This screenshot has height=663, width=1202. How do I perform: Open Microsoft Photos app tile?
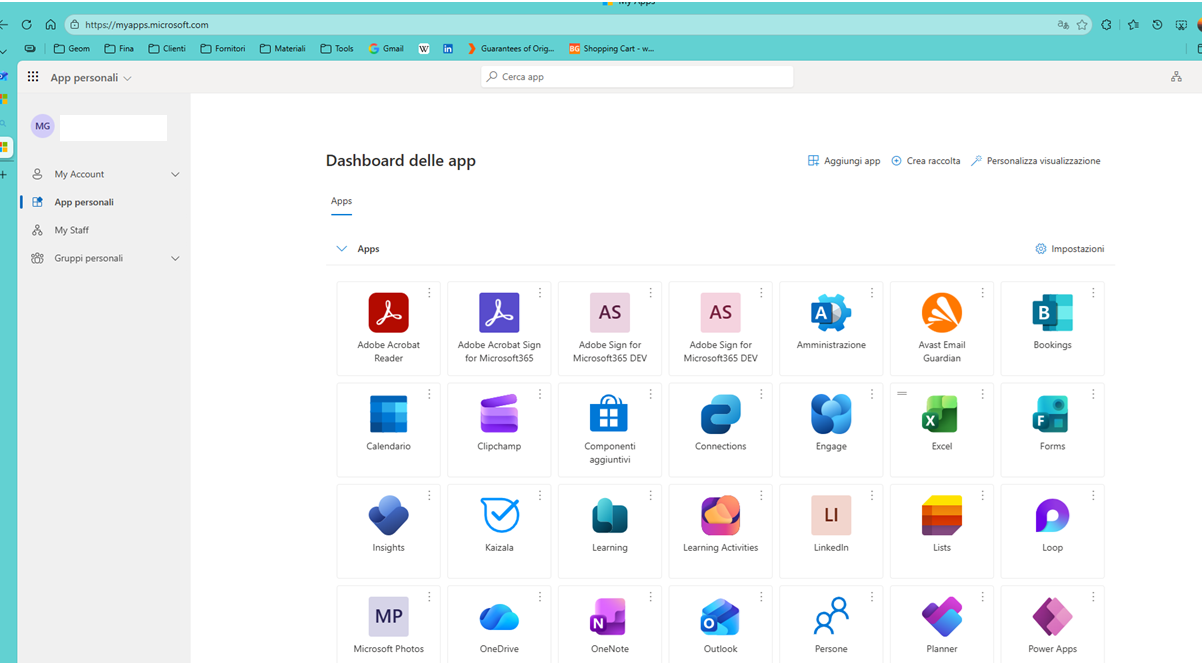click(388, 625)
